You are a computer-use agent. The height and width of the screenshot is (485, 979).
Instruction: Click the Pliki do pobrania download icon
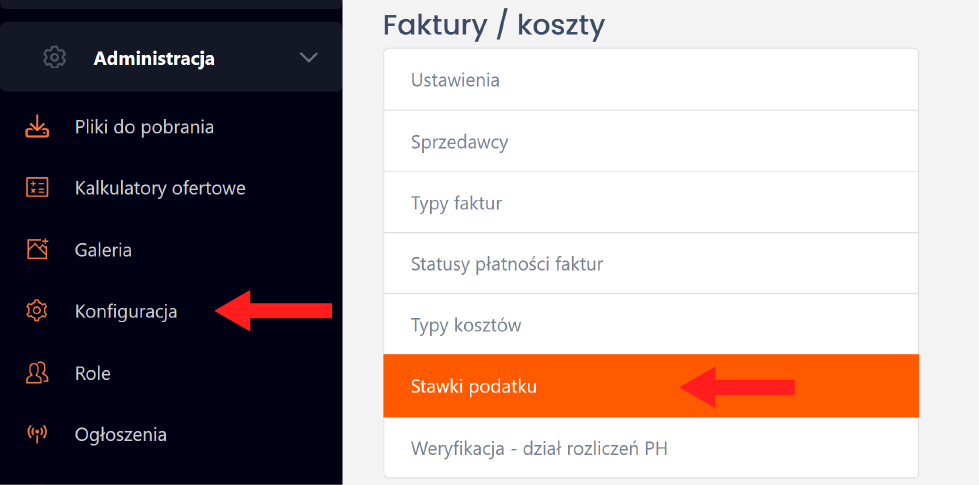[x=37, y=126]
